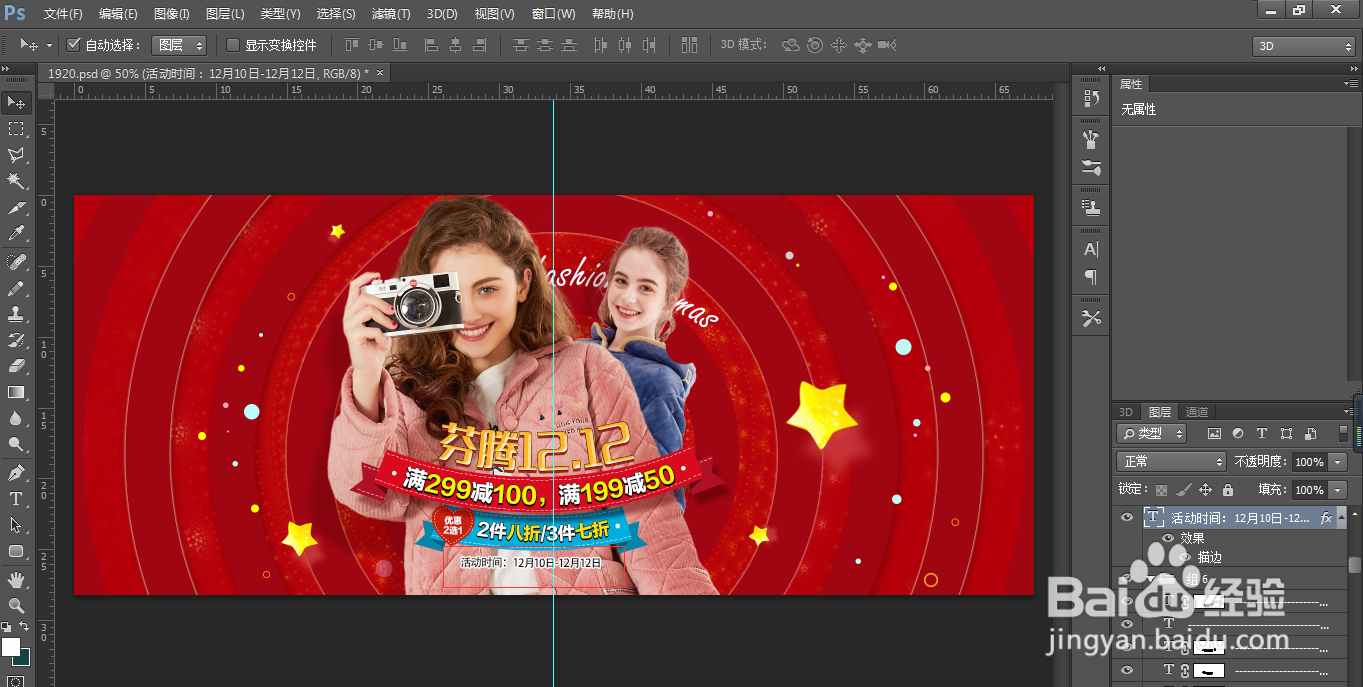Select the Gradient tool
This screenshot has width=1363, height=687.
[16, 392]
